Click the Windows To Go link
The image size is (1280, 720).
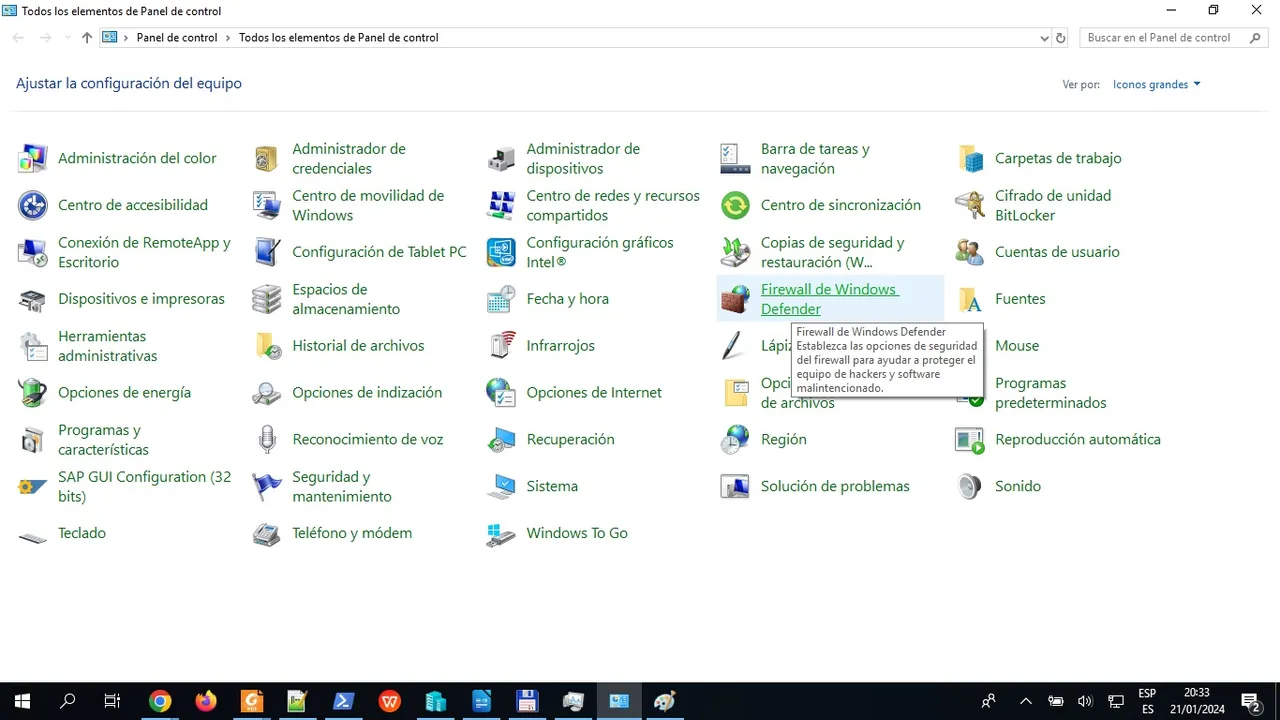tap(577, 533)
